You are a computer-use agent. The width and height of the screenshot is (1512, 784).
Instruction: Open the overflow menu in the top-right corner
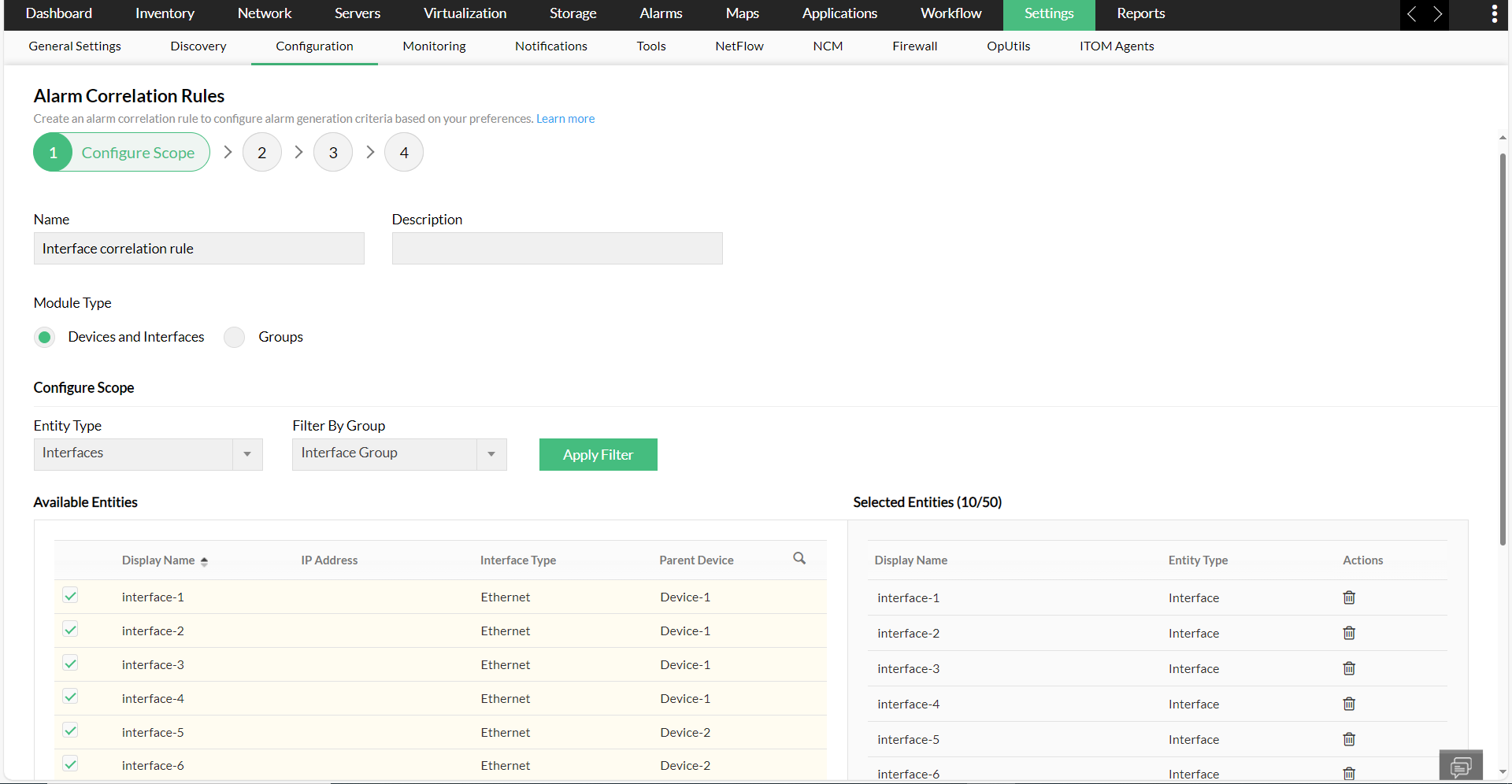[1495, 13]
